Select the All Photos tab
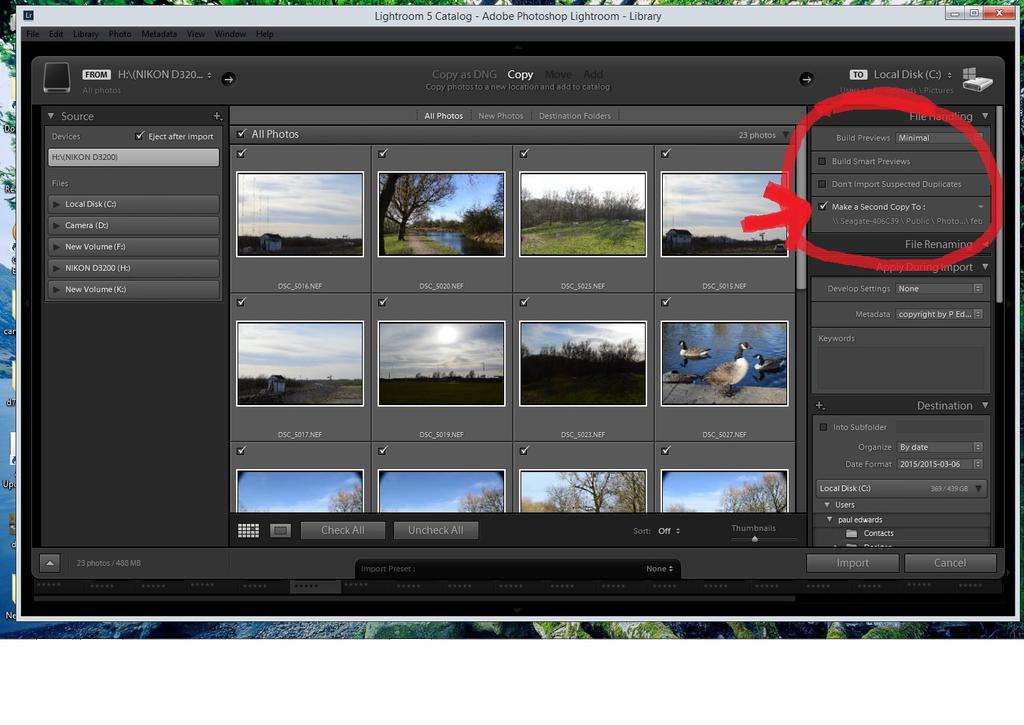The image size is (1024, 725). pos(443,116)
